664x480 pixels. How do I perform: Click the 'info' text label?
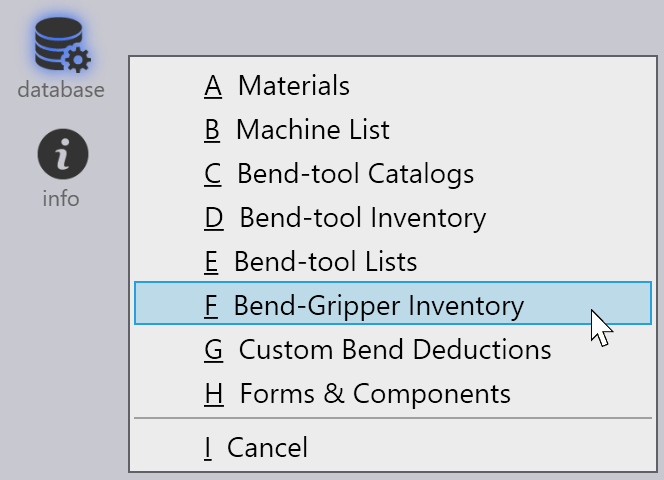click(61, 198)
